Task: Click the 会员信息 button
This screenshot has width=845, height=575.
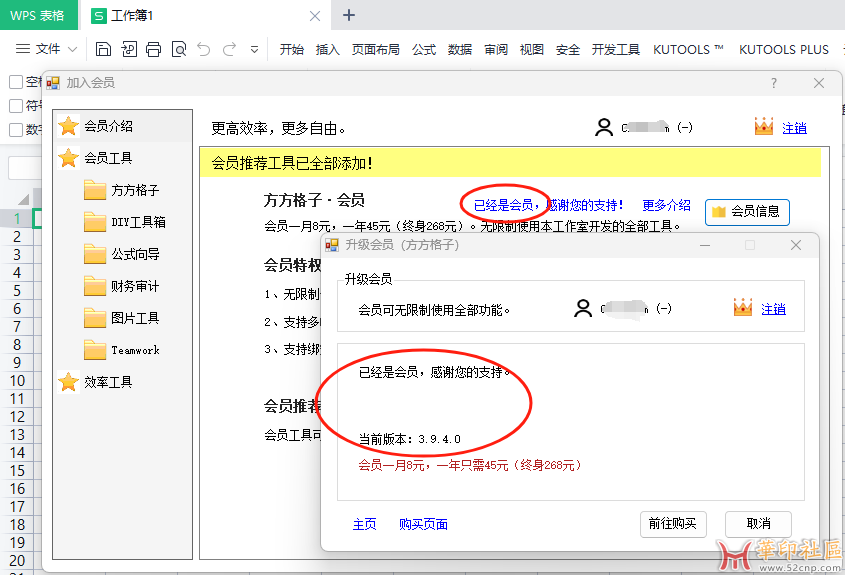Action: [x=747, y=211]
